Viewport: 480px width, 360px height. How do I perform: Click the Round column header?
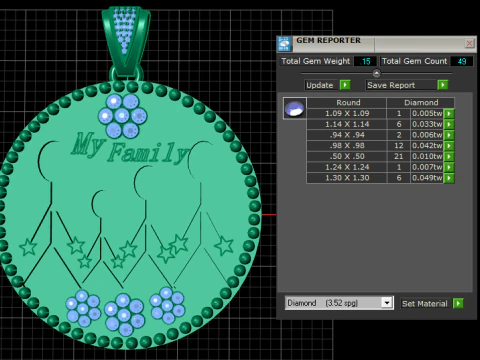click(x=347, y=103)
